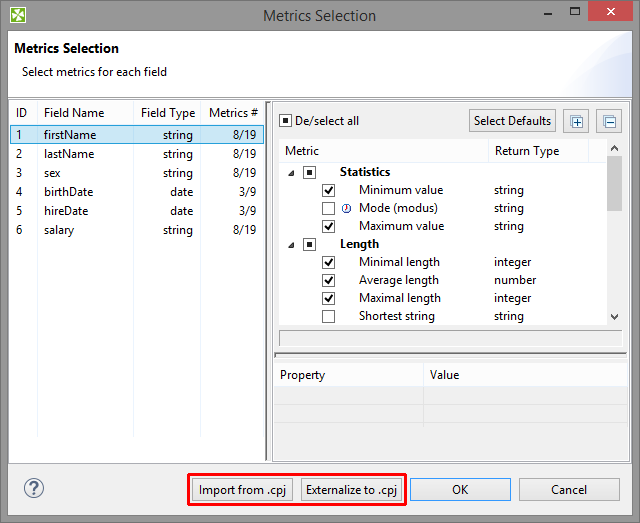Image resolution: width=640 pixels, height=523 pixels.
Task: Sort by the Field Type column header
Action: 168,113
